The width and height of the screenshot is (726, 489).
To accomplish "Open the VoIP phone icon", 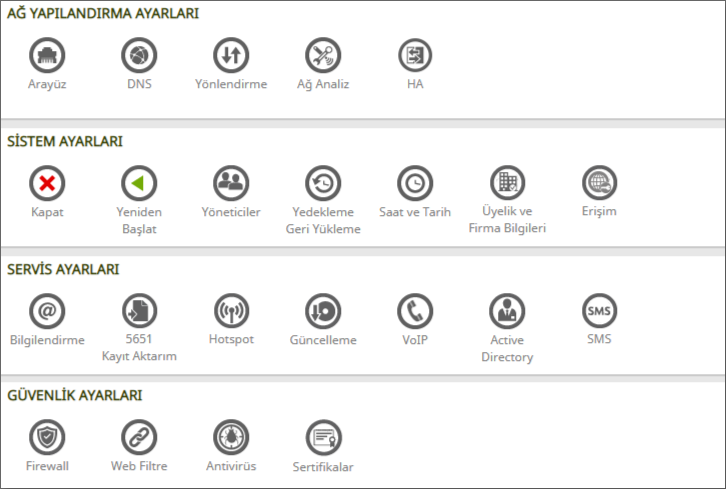I will [x=415, y=311].
